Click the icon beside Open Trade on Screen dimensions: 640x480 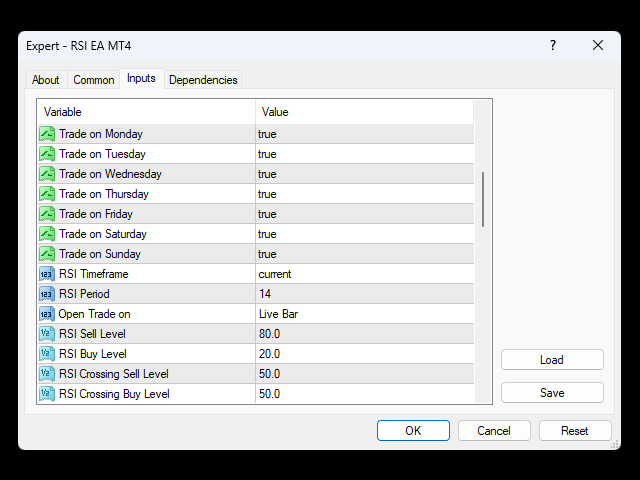click(x=47, y=314)
